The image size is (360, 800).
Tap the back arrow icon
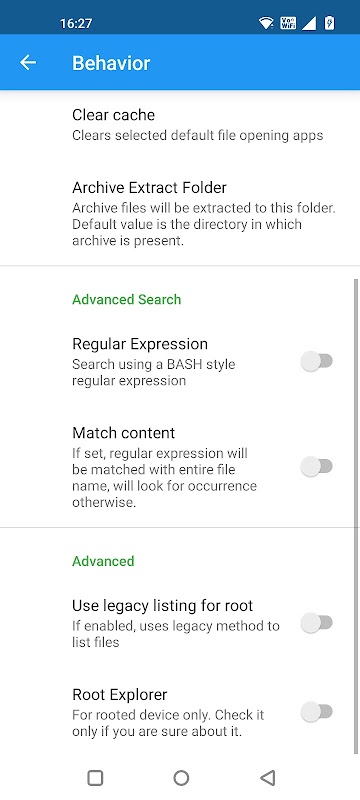coord(28,63)
